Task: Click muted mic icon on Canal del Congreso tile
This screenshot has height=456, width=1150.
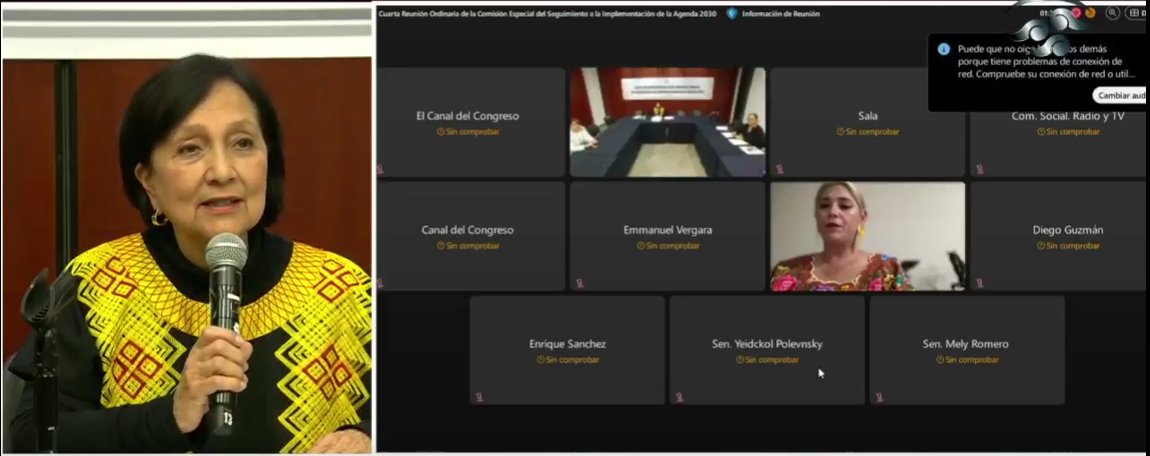Action: 380,283
